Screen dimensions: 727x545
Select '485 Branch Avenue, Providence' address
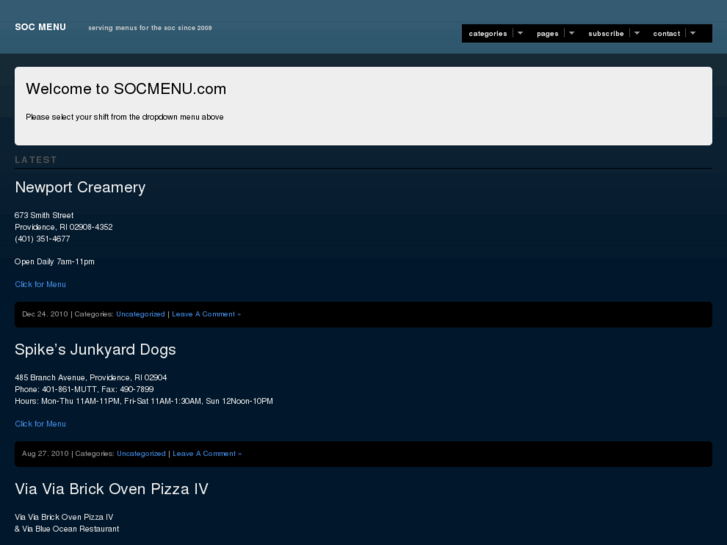(91, 378)
